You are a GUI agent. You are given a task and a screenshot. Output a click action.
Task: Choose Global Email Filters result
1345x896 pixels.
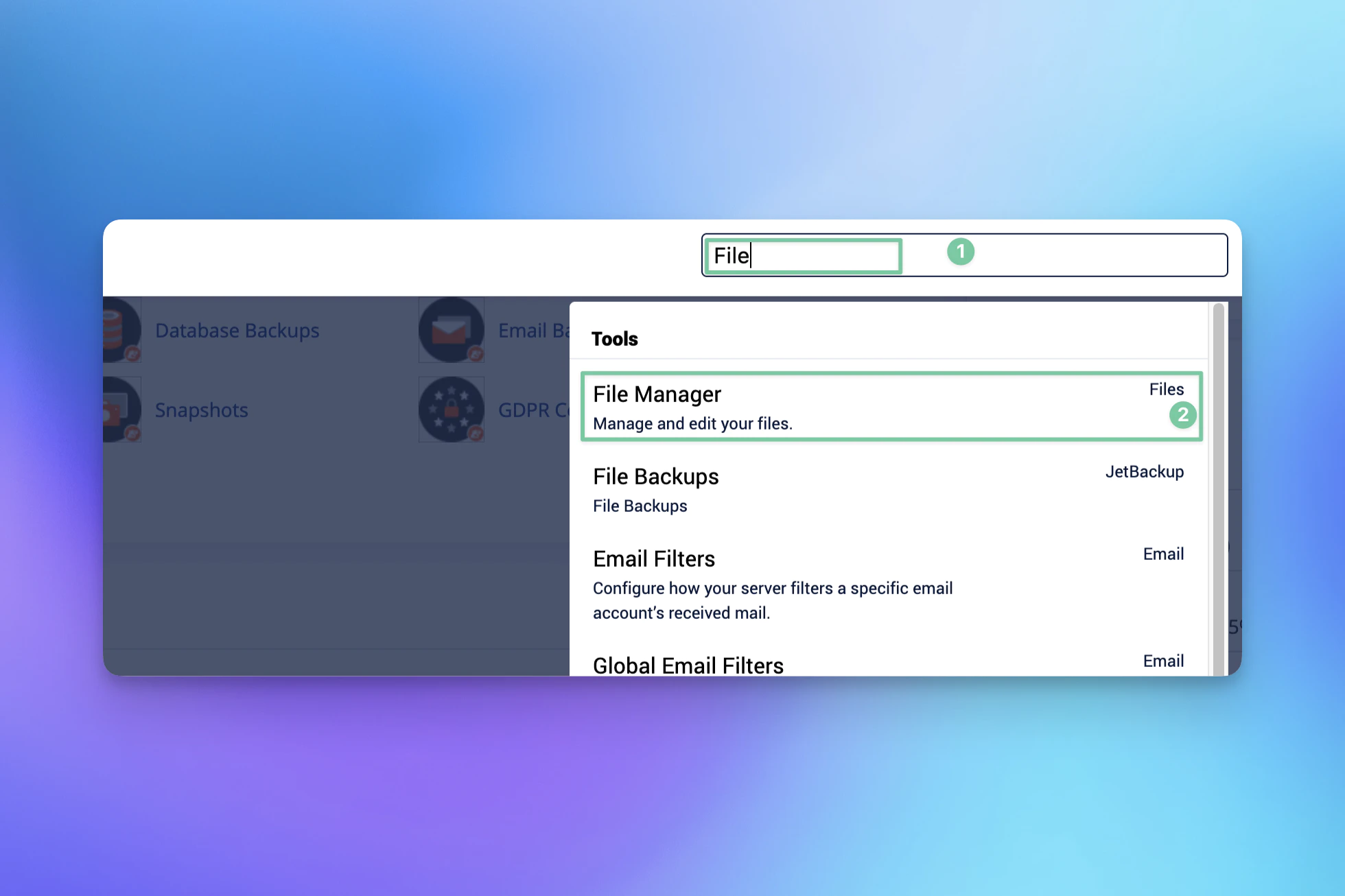coord(688,665)
